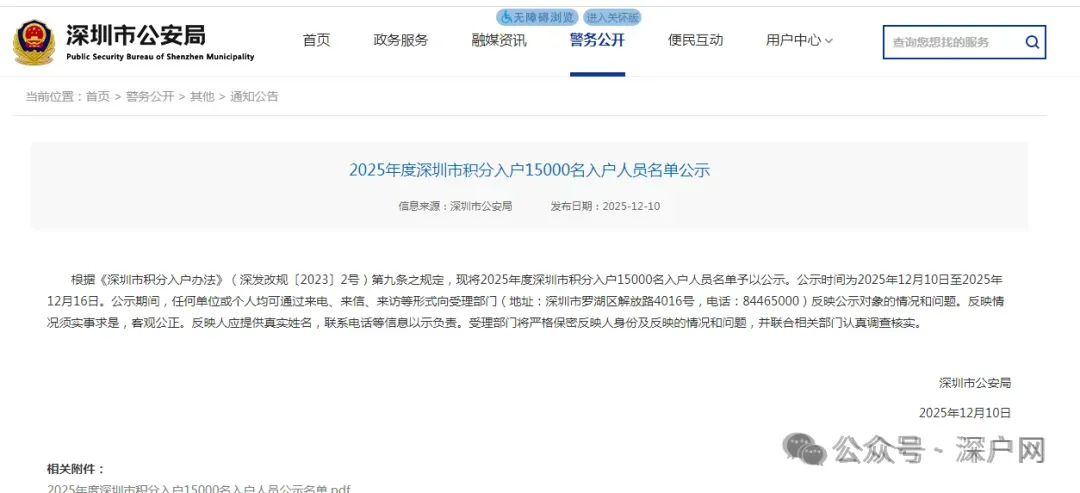Click Public Security Bureau of Shenzhen Municipality subtitle
1080x493 pixels.
[x=160, y=56]
